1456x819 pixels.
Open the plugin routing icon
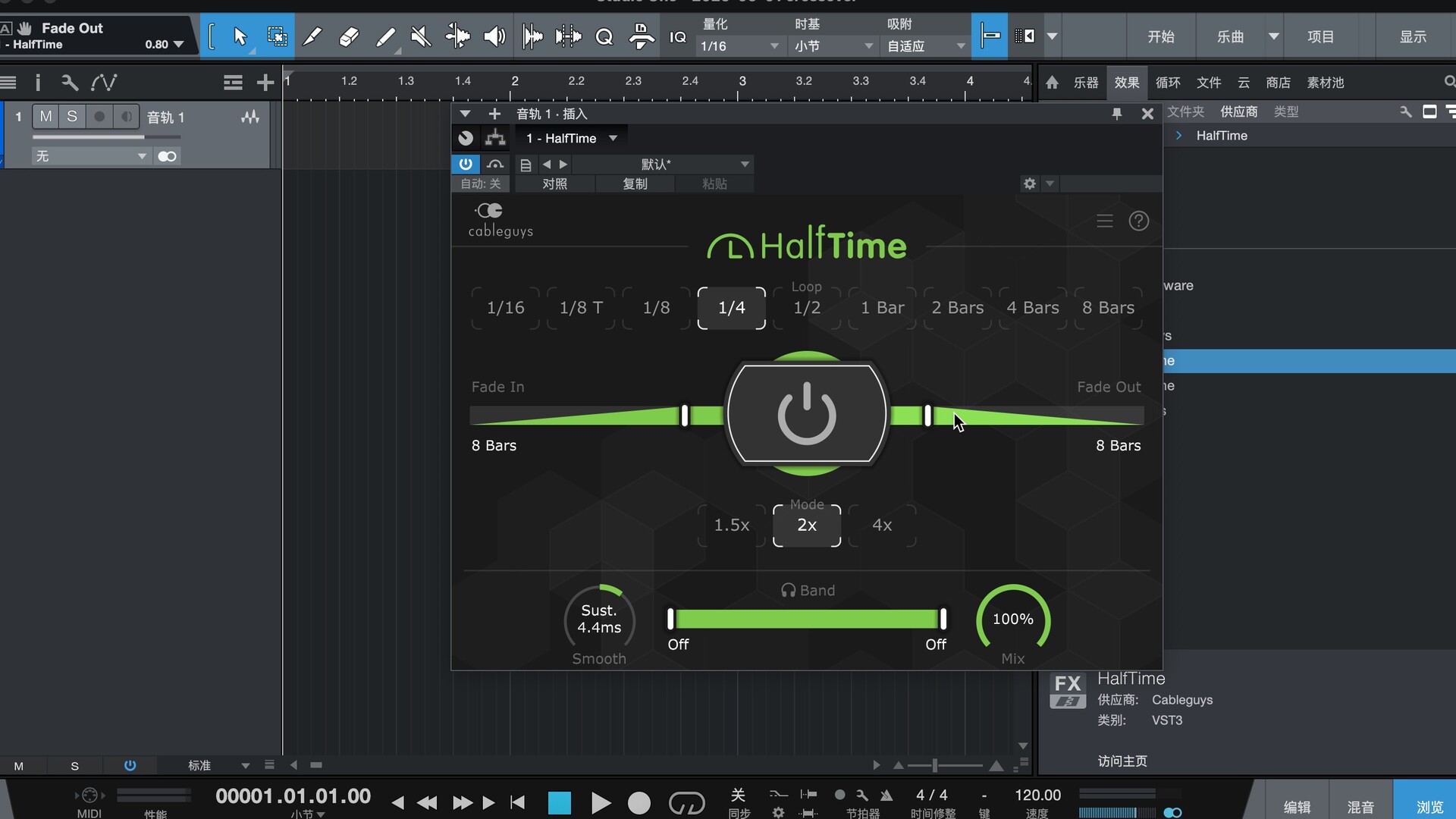495,137
